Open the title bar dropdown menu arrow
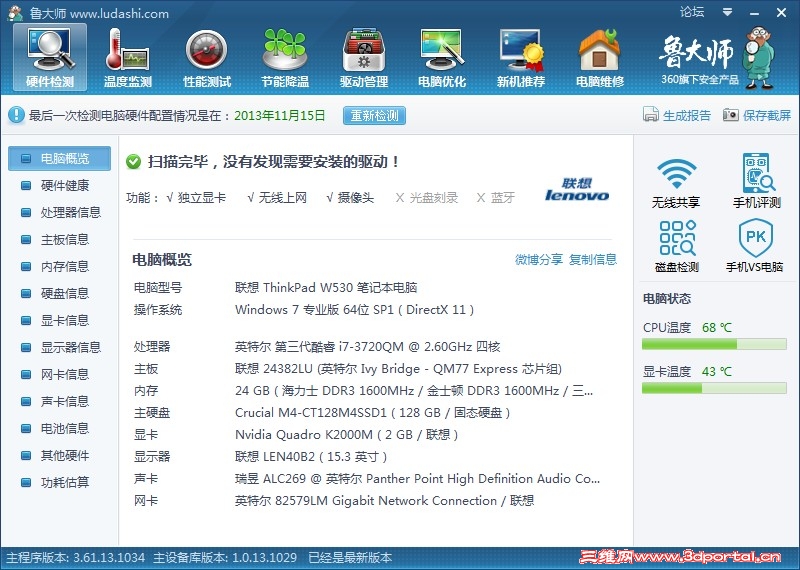 pyautogui.click(x=728, y=12)
